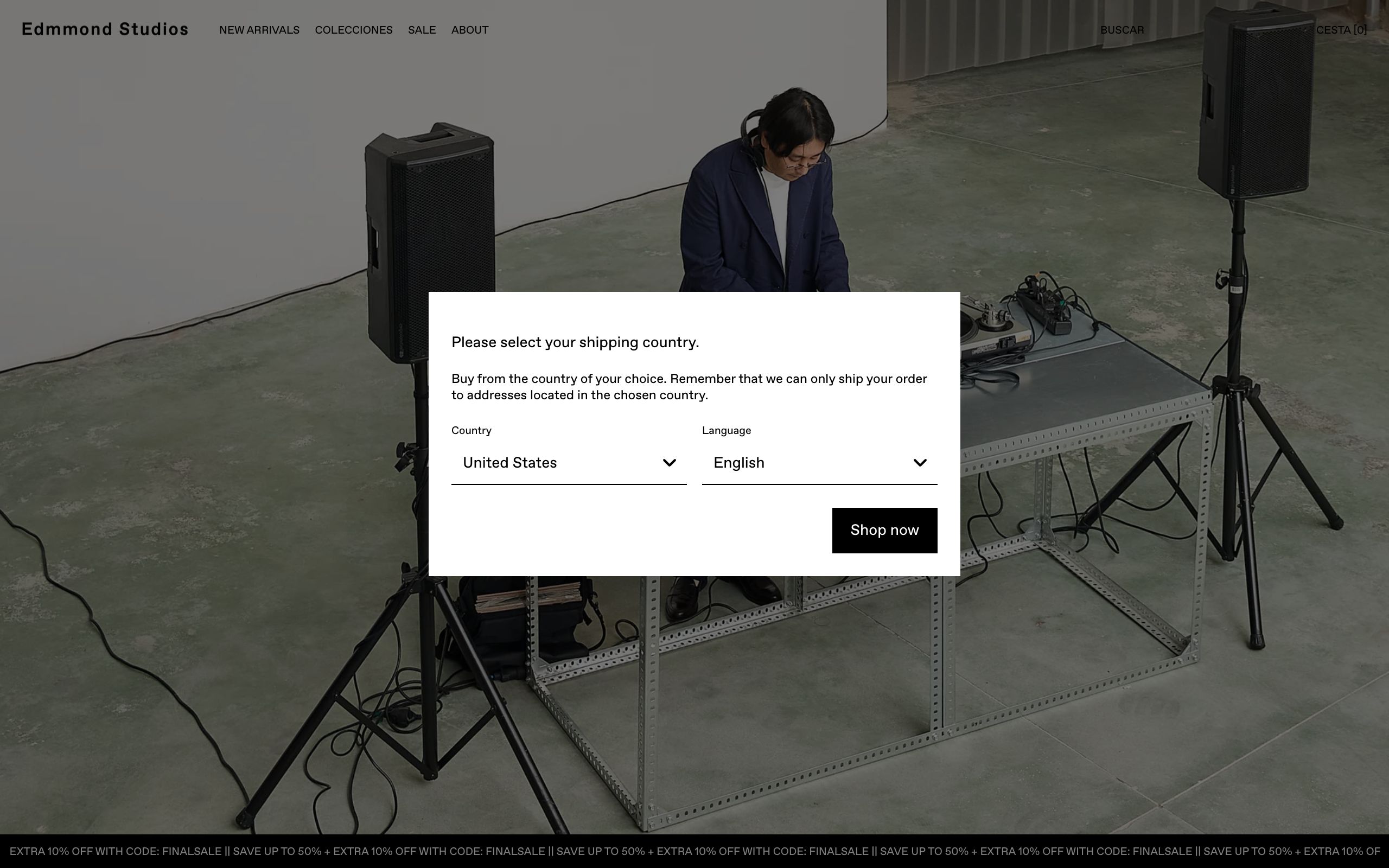The width and height of the screenshot is (1389, 868).
Task: Click the Country field label
Action: [x=471, y=431]
